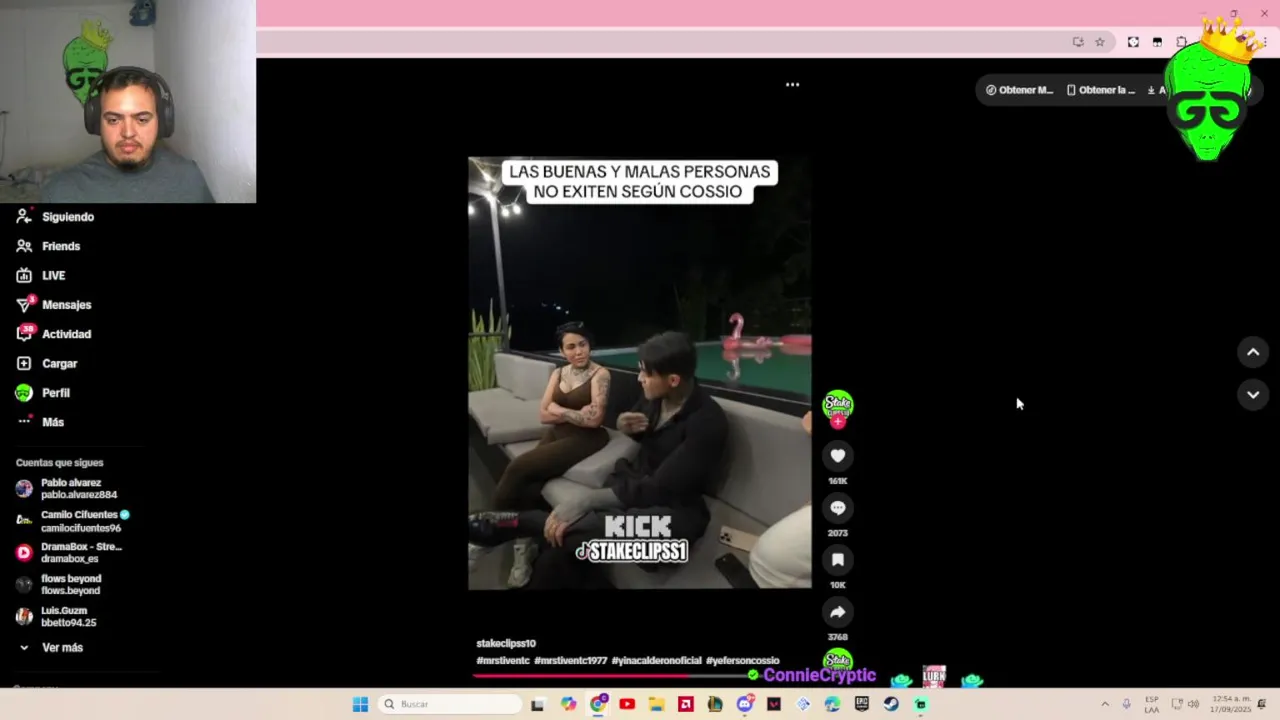
Task: Open hashtag #yefersoncossio
Action: pos(743,661)
